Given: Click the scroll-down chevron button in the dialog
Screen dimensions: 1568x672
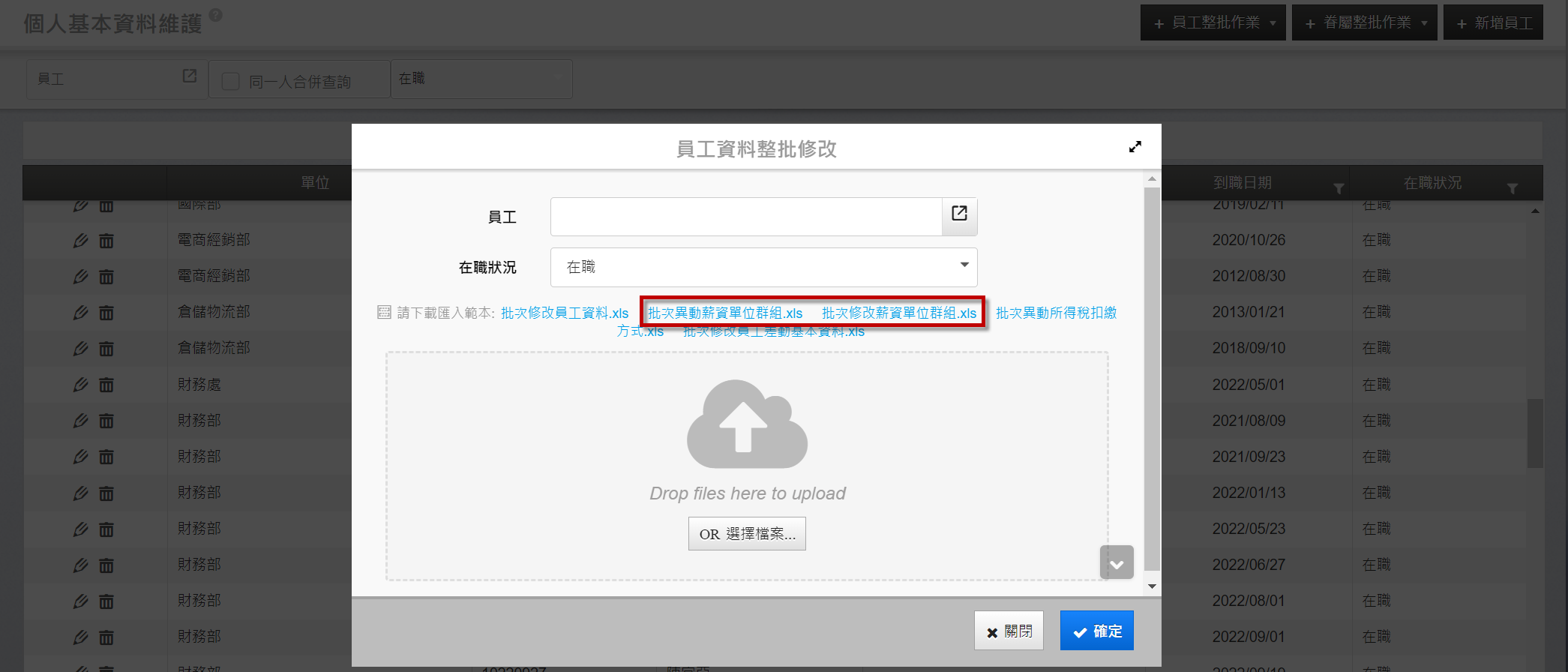Looking at the screenshot, I should (1116, 563).
